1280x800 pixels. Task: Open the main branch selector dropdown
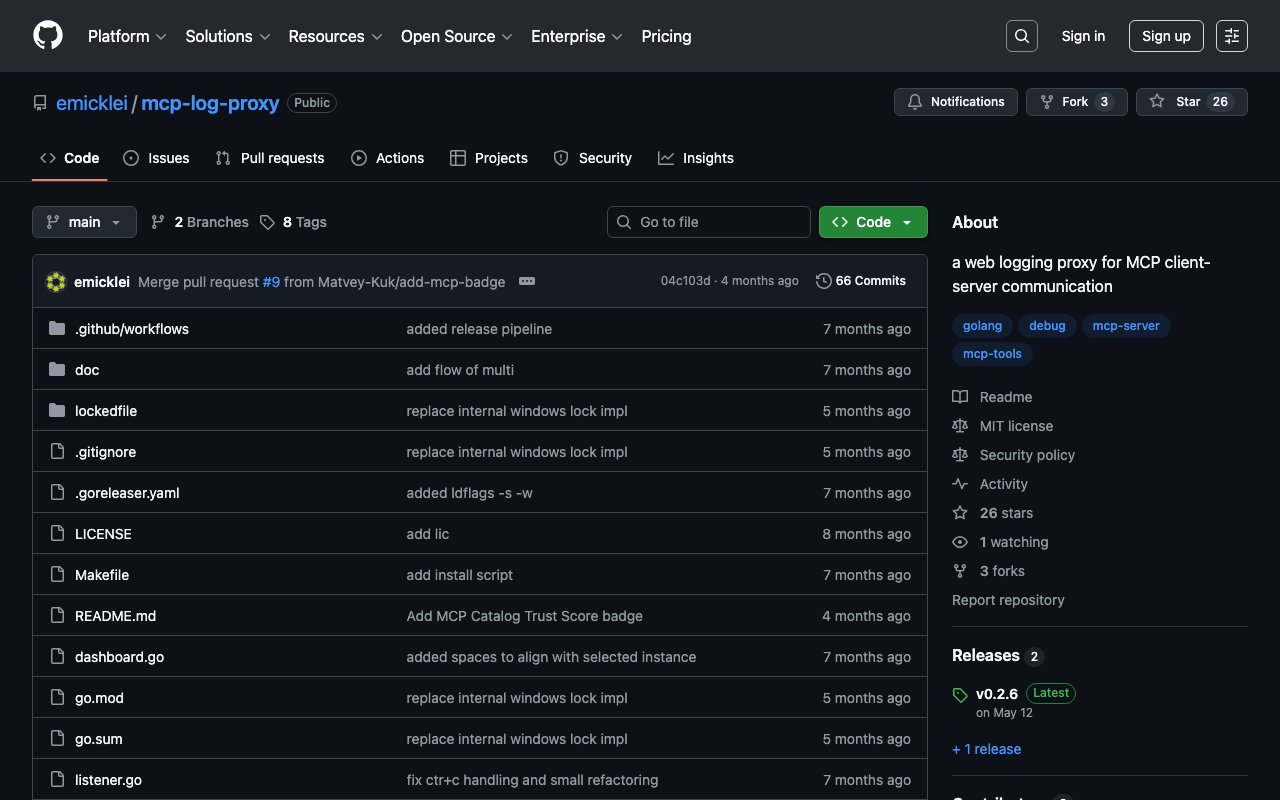point(84,222)
